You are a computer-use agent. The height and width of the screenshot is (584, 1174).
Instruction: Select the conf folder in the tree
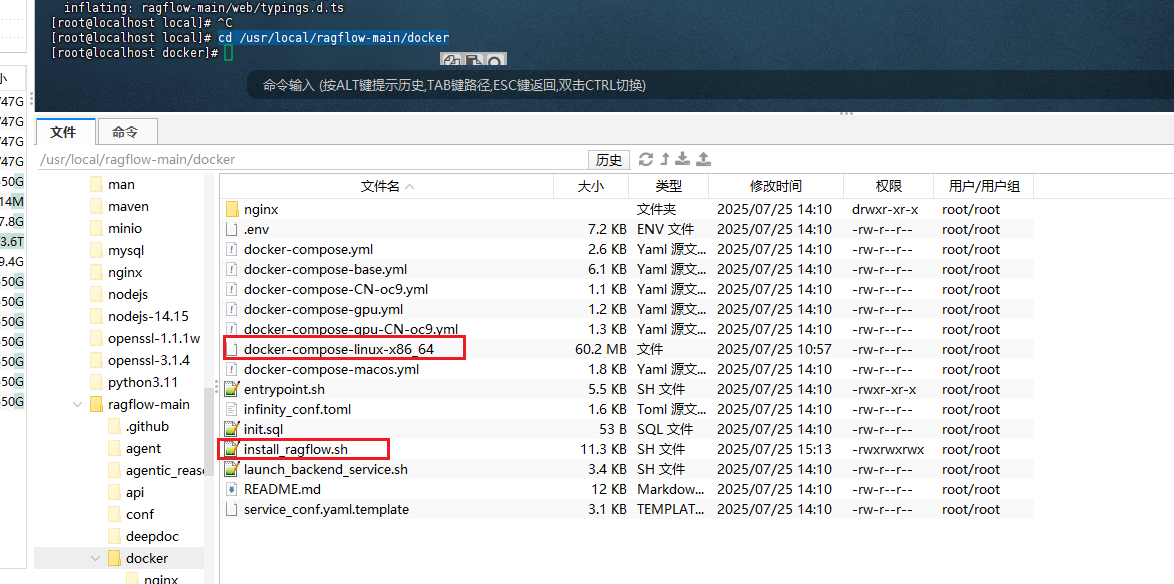(x=139, y=514)
